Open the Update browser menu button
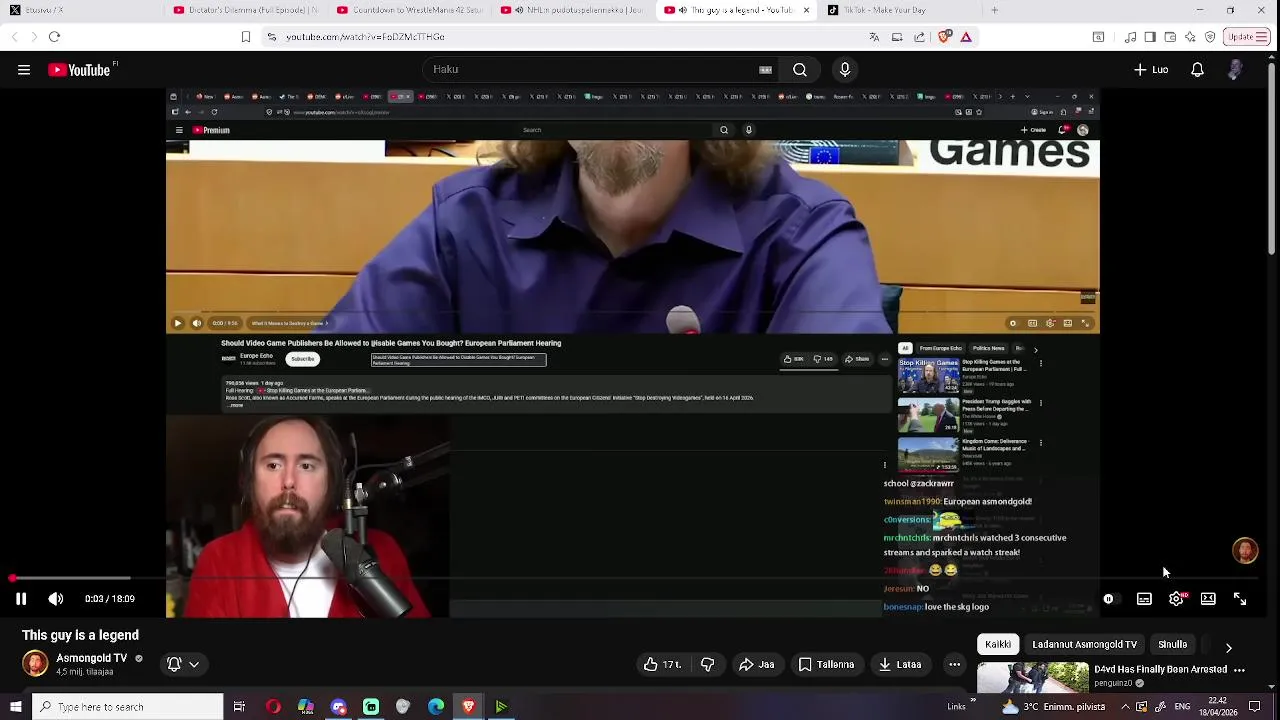Viewport: 1280px width, 720px height. point(1248,37)
